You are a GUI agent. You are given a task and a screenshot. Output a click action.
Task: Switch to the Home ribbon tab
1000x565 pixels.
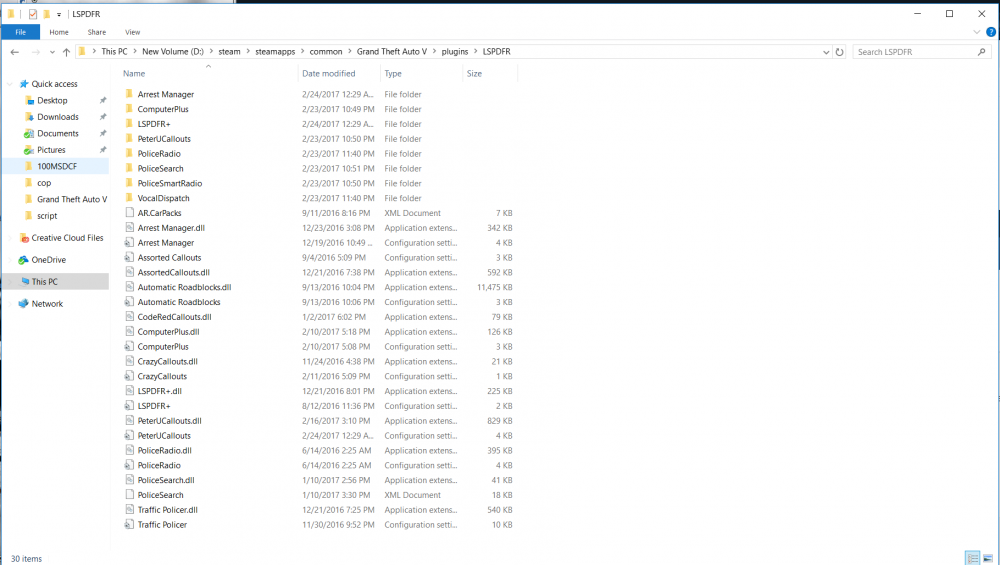coord(59,32)
